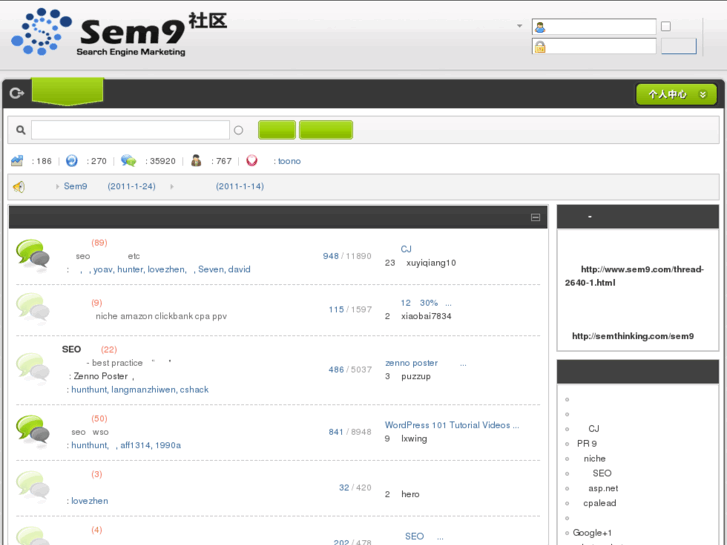Click forum icon of the SEO (22) board
This screenshot has width=727, height=545.
point(32,368)
